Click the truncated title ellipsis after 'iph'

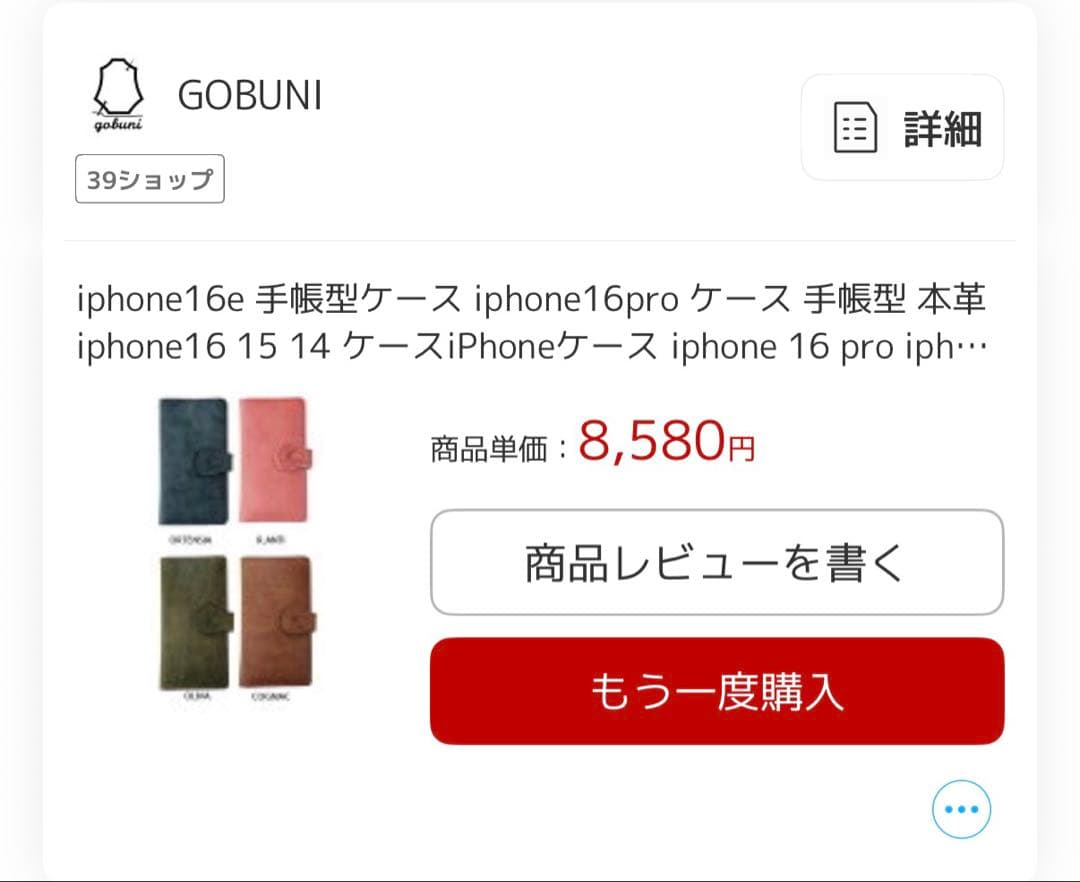(x=971, y=347)
